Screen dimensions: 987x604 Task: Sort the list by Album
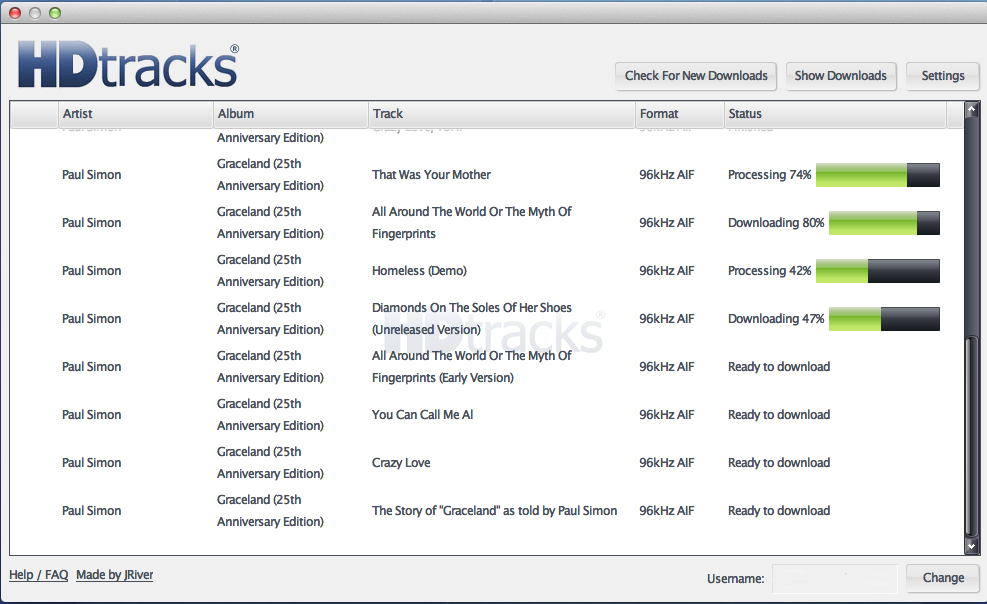click(290, 113)
